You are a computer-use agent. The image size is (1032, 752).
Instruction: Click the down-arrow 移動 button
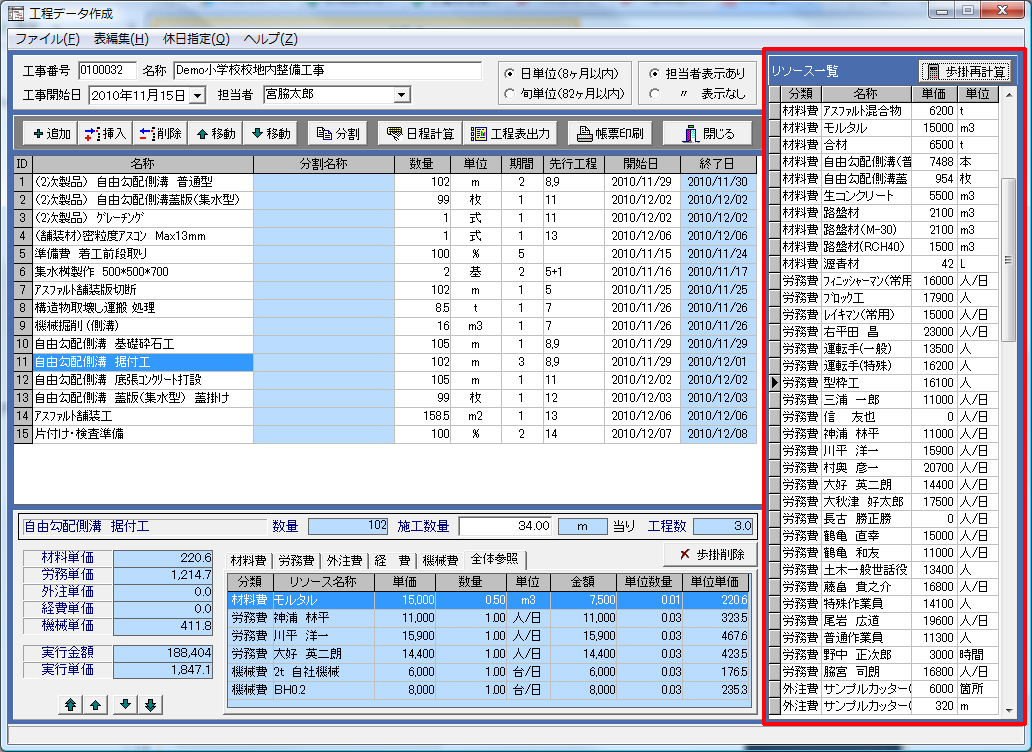coord(271,134)
